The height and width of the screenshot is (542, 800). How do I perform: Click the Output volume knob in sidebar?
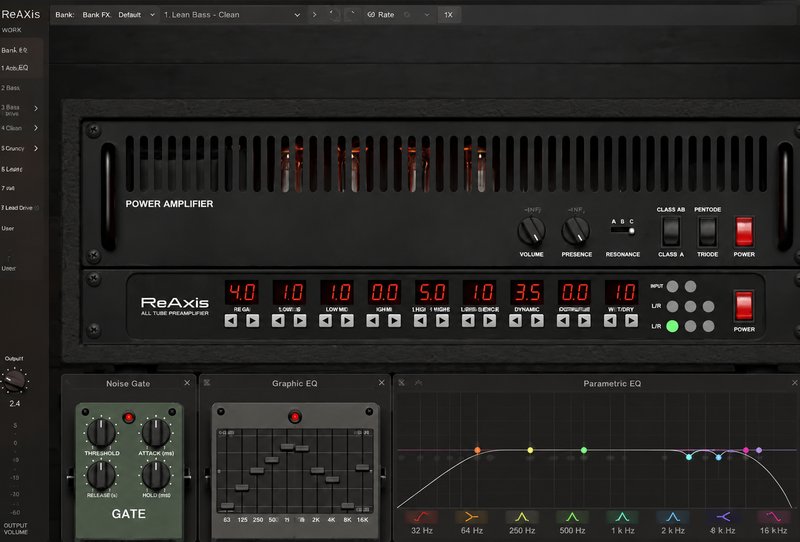pyautogui.click(x=14, y=381)
